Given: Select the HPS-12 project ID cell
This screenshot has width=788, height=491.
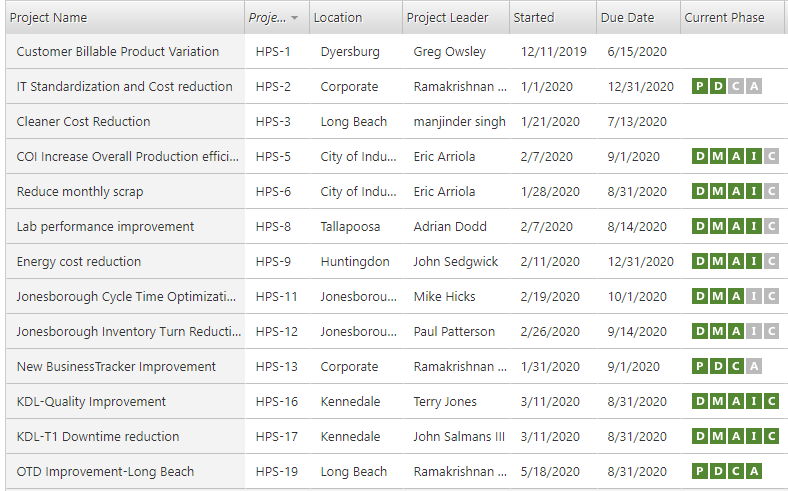Looking at the screenshot, I should [x=276, y=331].
